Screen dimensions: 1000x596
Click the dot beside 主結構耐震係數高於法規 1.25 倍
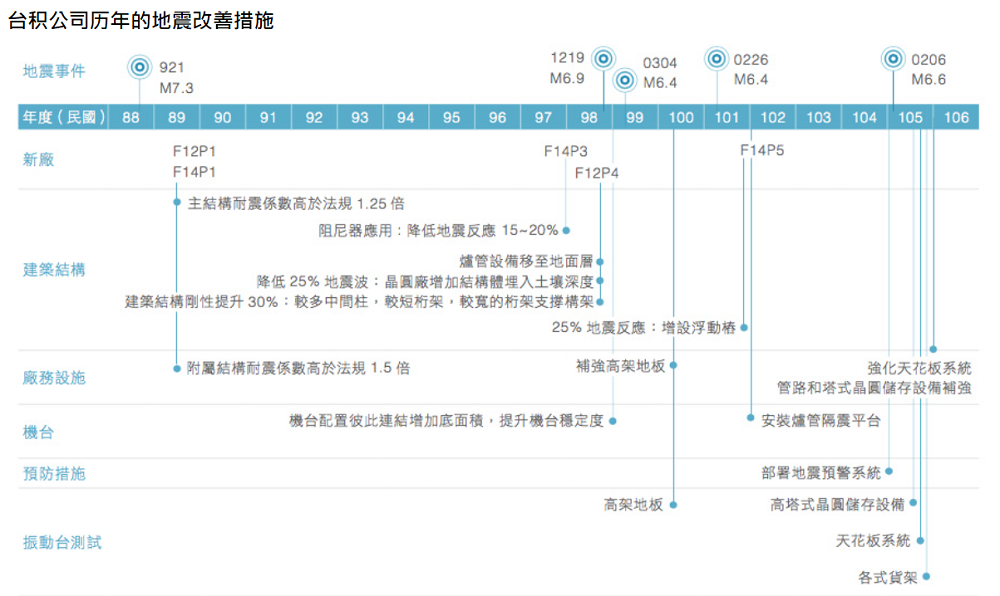(x=177, y=202)
